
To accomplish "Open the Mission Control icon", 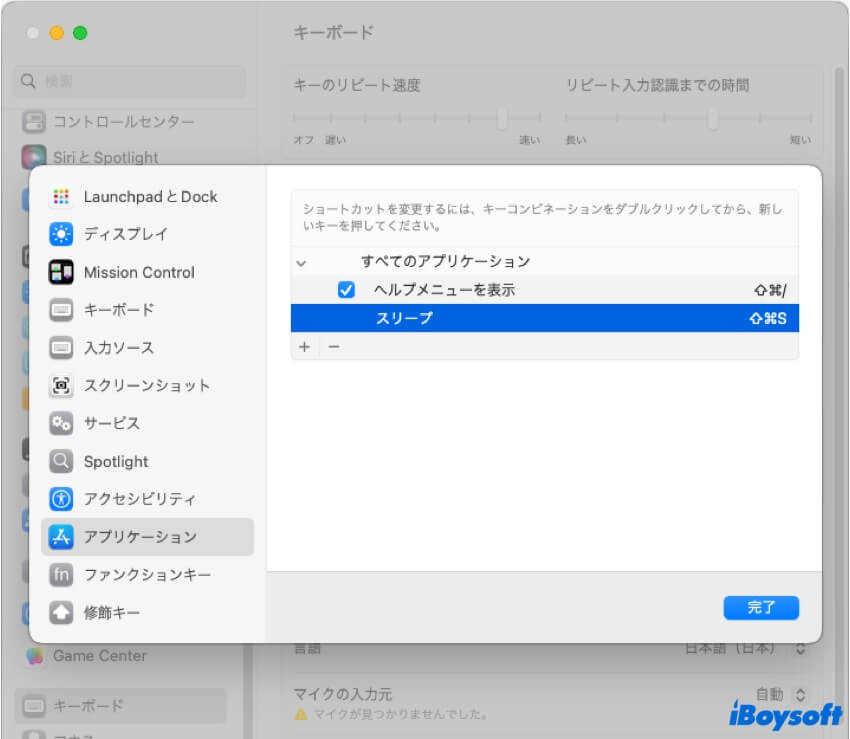I will [x=61, y=272].
